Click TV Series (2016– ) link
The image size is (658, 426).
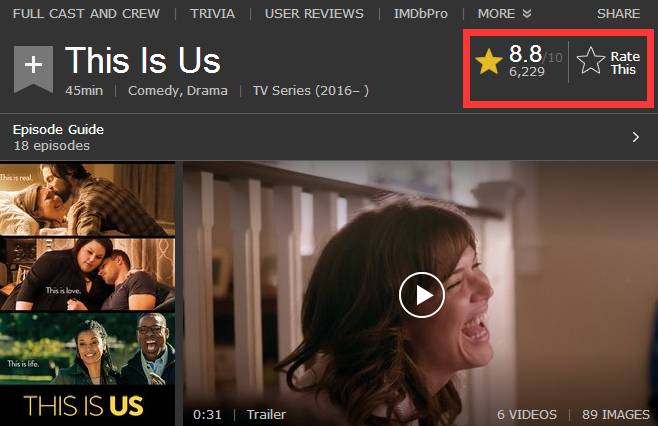point(311,91)
